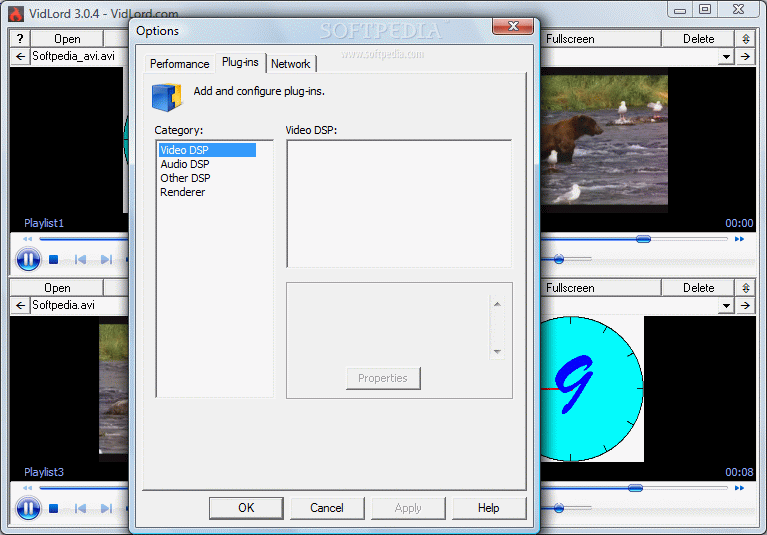
Task: Stop playback in Playlist1 player
Action: (54, 259)
